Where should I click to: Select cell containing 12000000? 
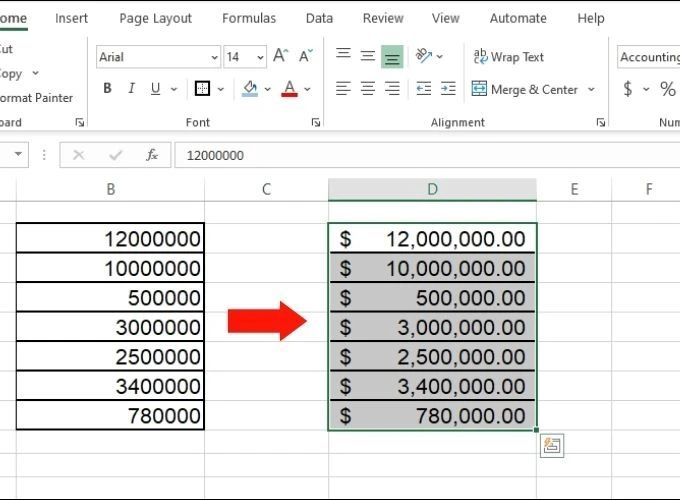[x=111, y=238]
